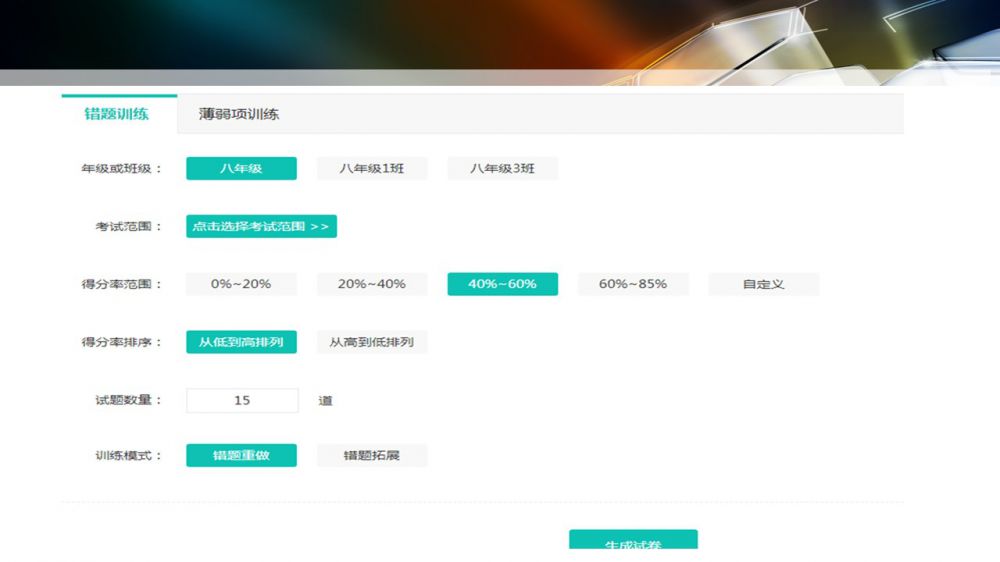Click the question count field showing 15

pyautogui.click(x=242, y=400)
